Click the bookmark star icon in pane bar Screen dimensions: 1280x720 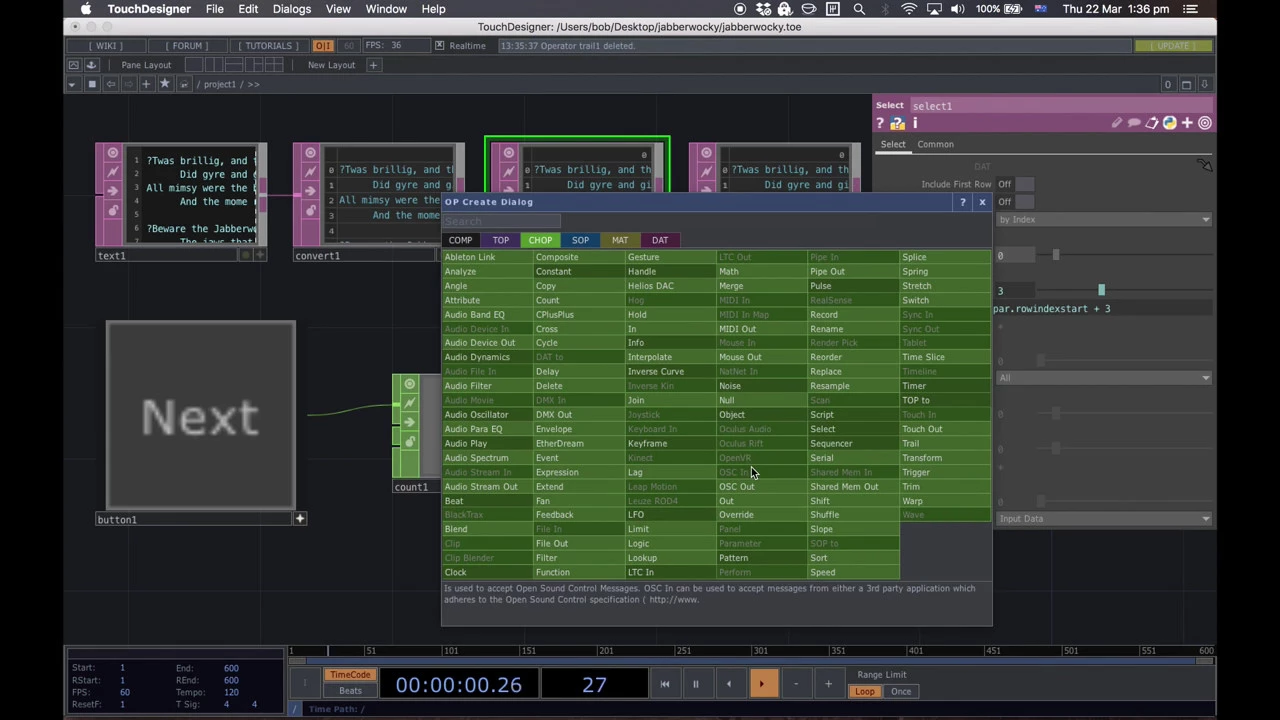(165, 84)
